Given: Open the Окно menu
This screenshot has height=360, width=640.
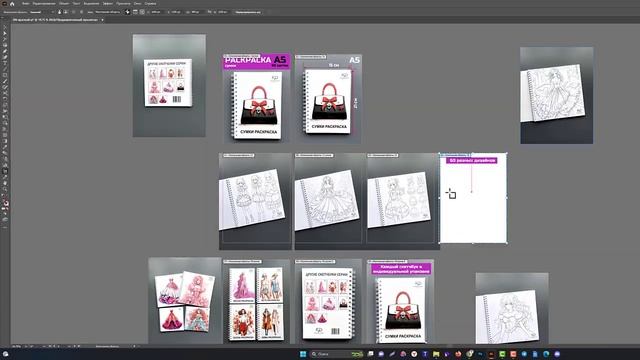Looking at the screenshot, I should [x=138, y=3].
